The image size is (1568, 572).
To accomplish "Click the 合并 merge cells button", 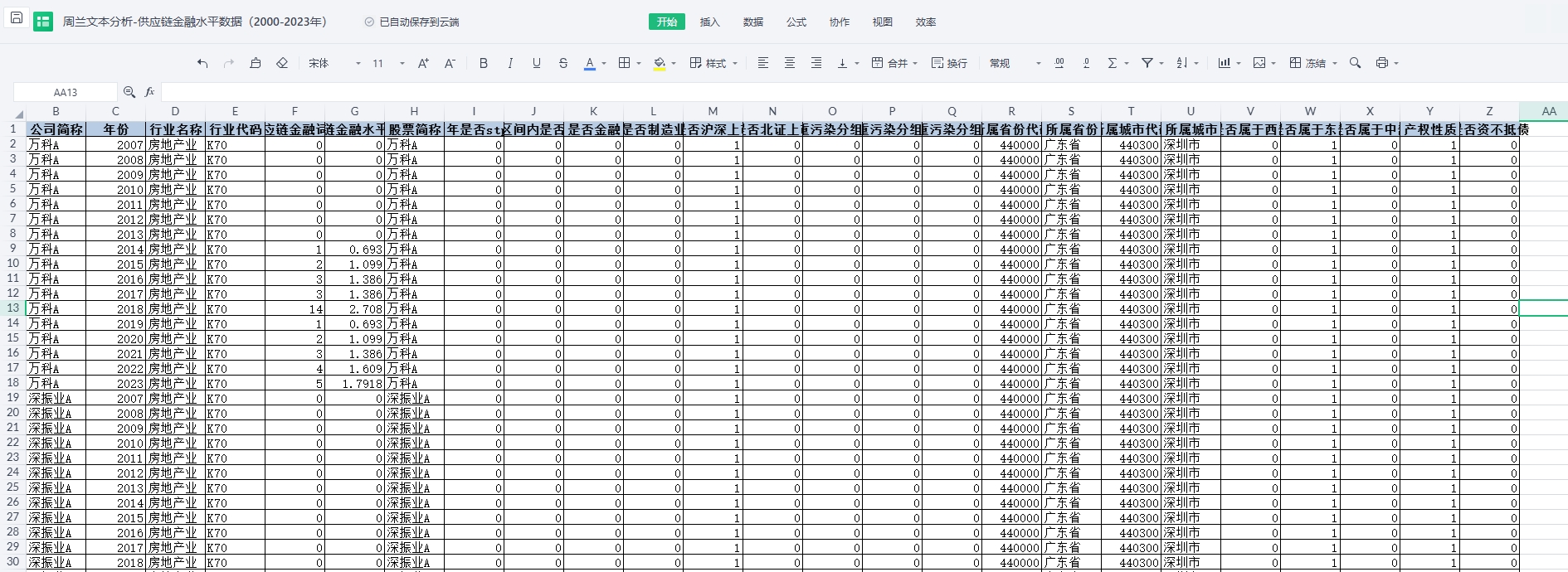I will [889, 63].
